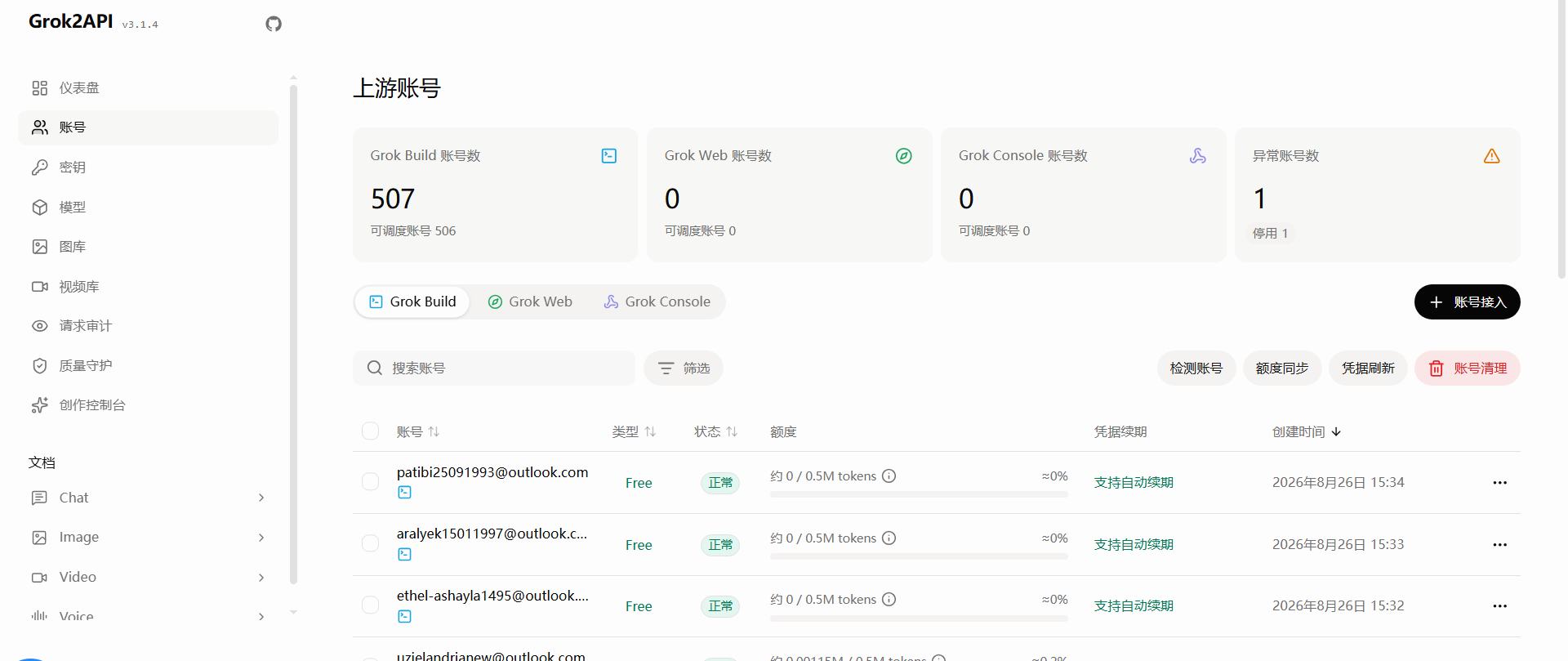Select checkbox for aralyek15011997 row
Image resolution: width=1568 pixels, height=661 pixels.
(370, 544)
